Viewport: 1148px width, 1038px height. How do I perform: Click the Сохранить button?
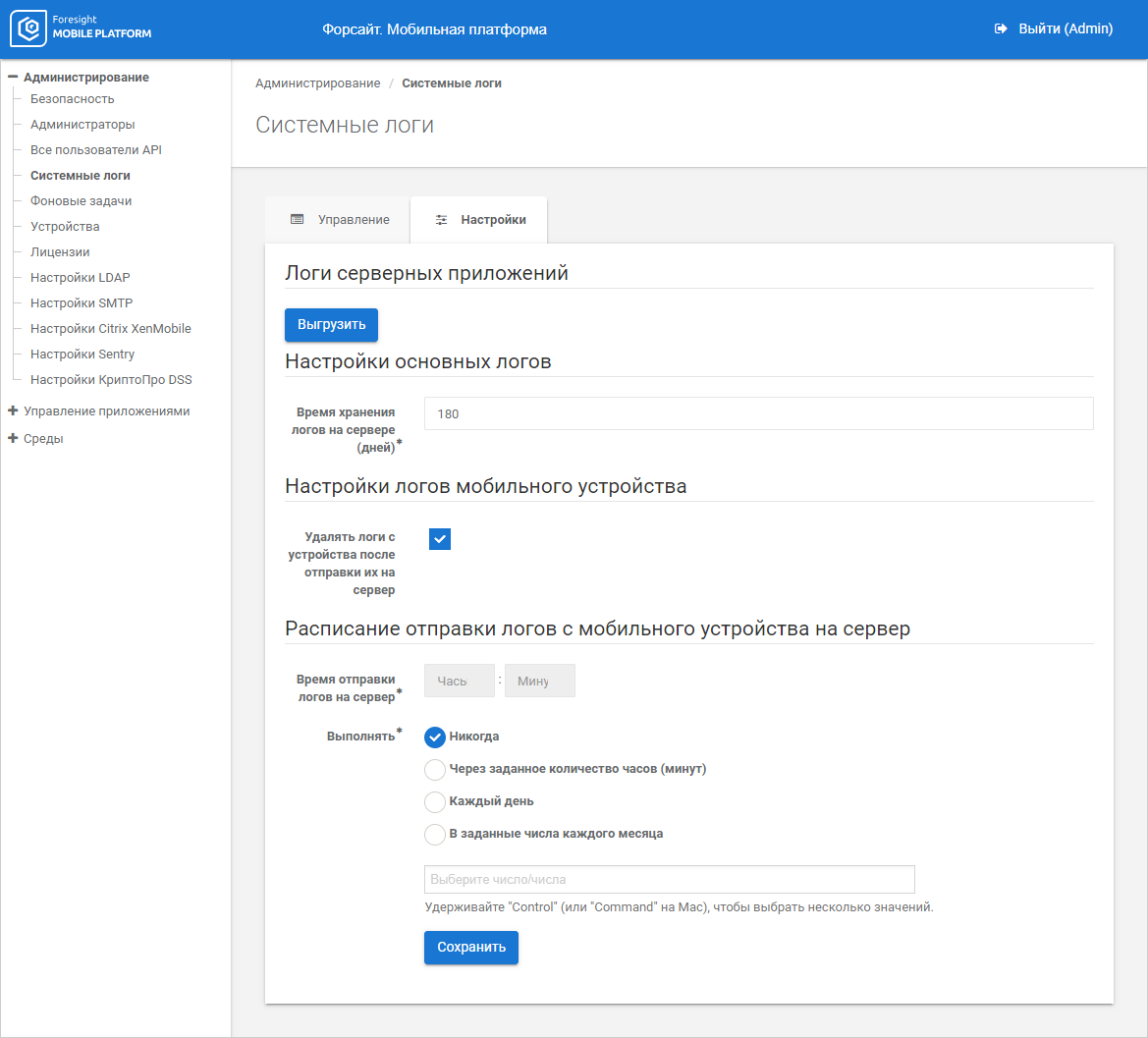tap(471, 948)
